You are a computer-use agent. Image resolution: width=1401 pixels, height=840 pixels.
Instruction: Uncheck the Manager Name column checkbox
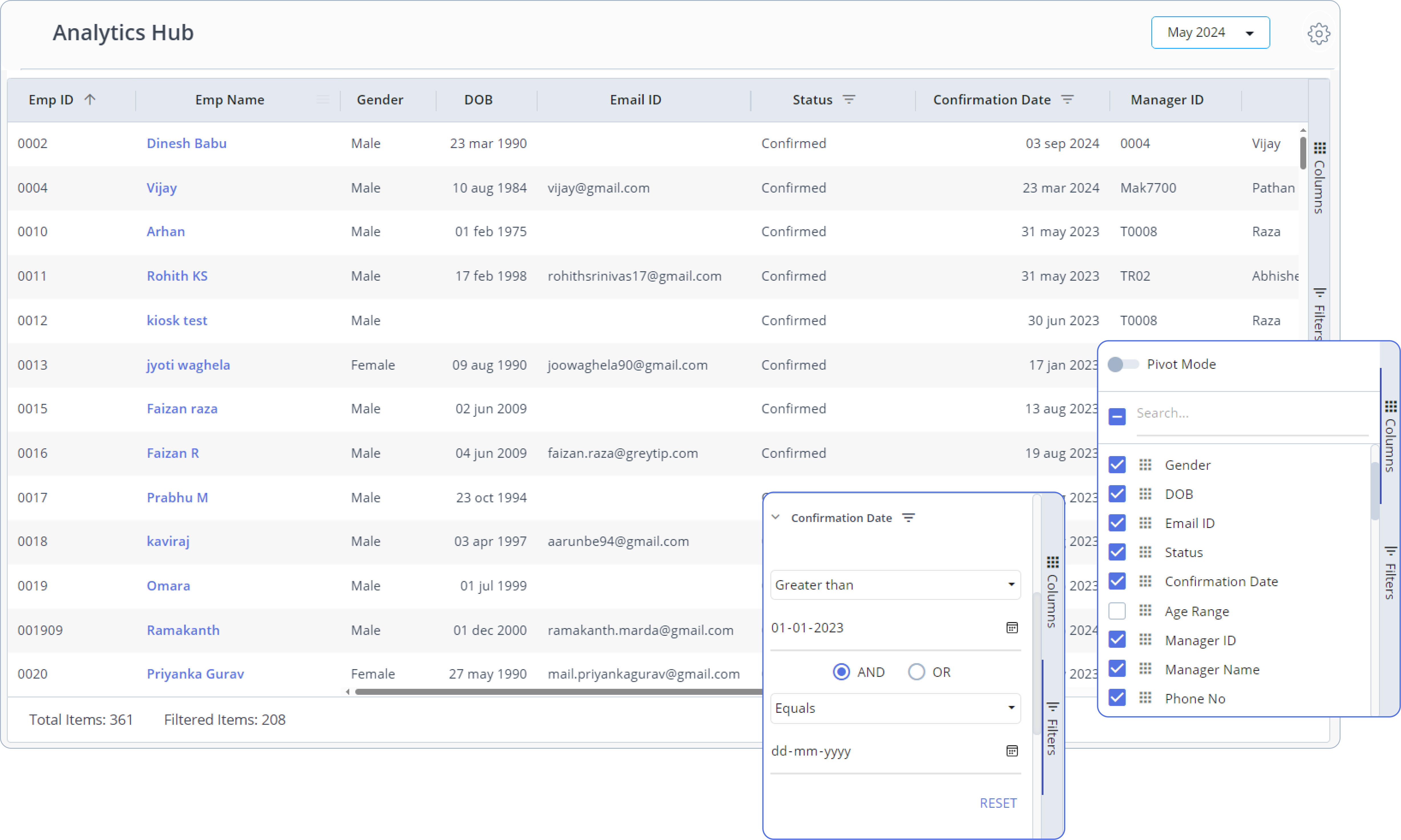click(1117, 669)
